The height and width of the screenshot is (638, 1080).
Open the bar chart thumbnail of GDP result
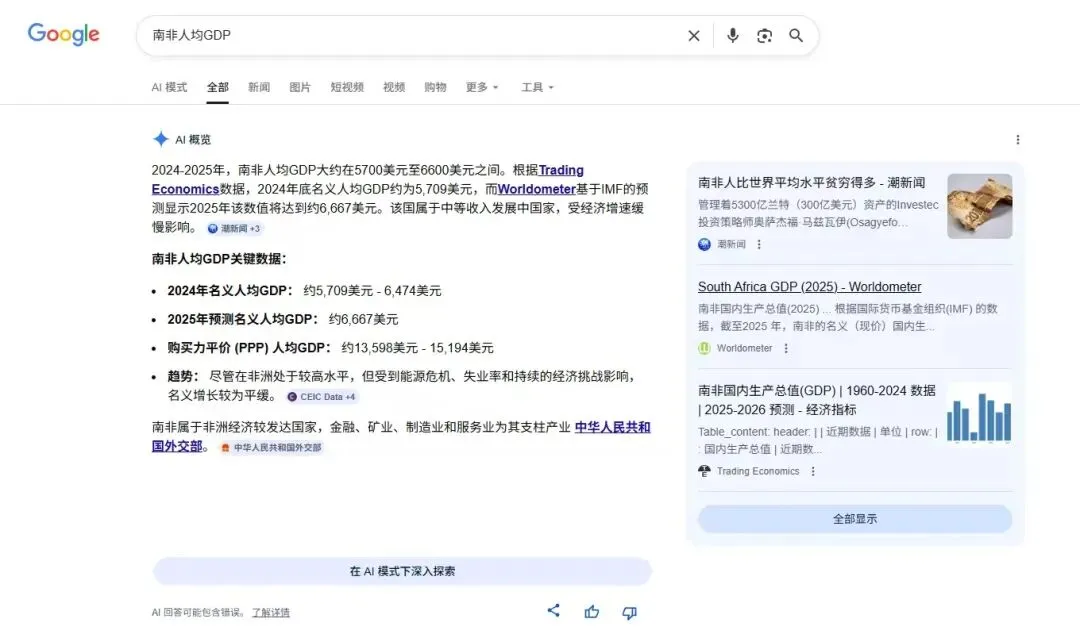click(979, 415)
